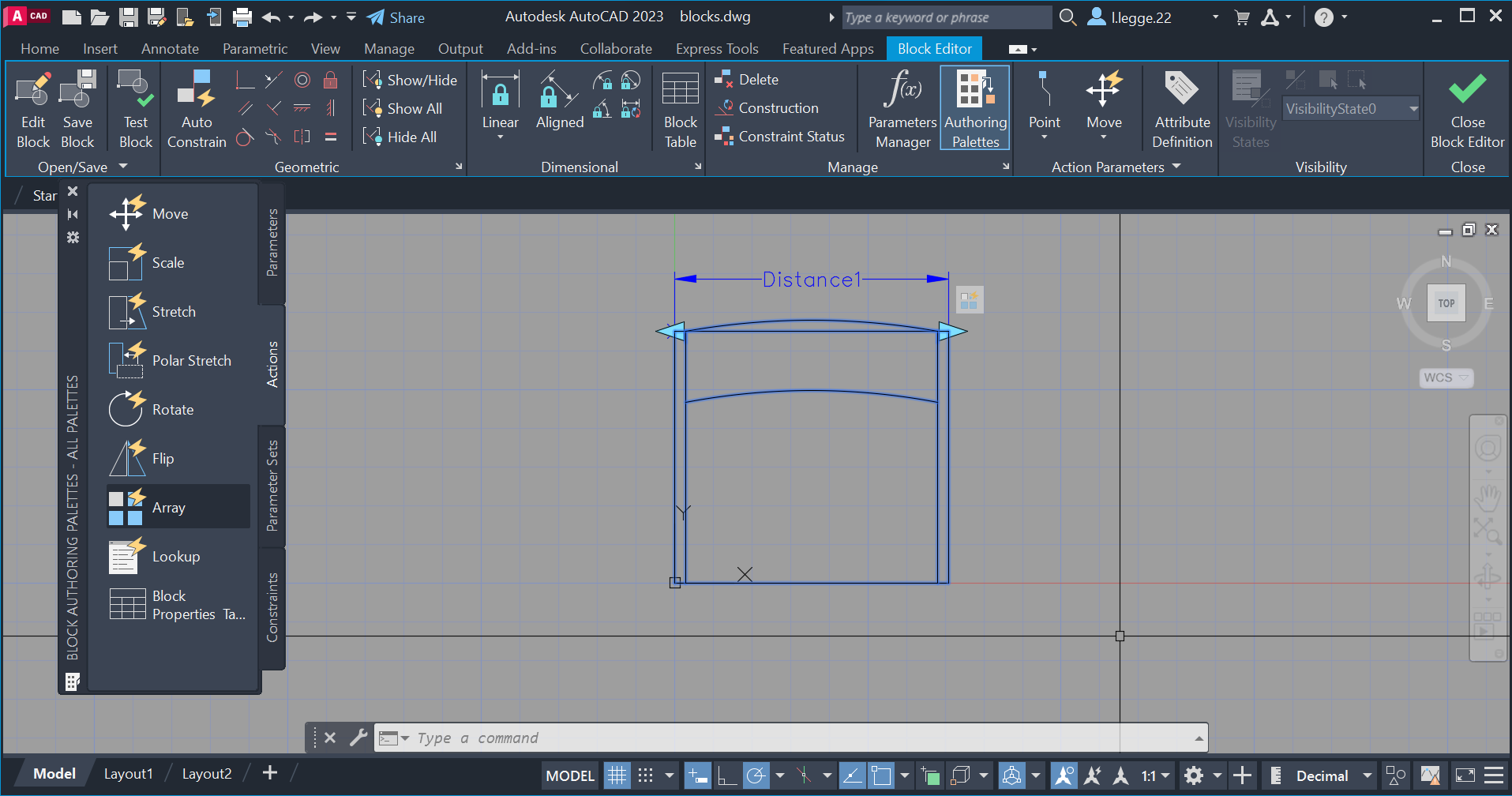The image size is (1512, 796).
Task: Click the equal geometric constraint icon
Action: click(331, 137)
